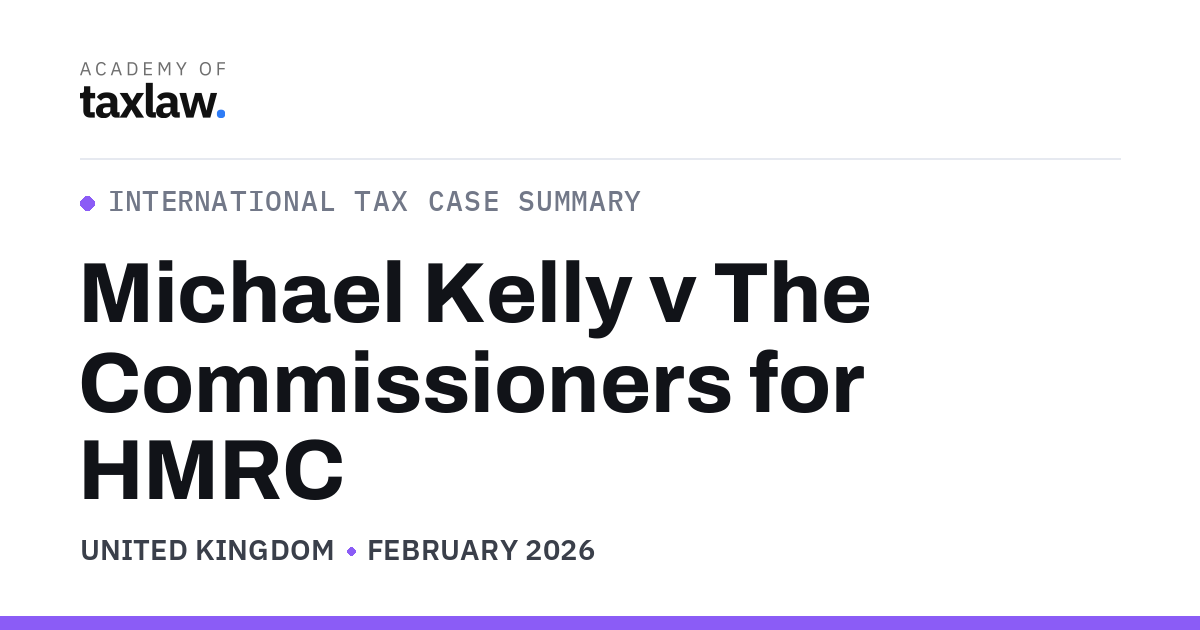Viewport: 1200px width, 630px height.
Task: Click the word INTERNATIONAL in category label
Action: (222, 202)
